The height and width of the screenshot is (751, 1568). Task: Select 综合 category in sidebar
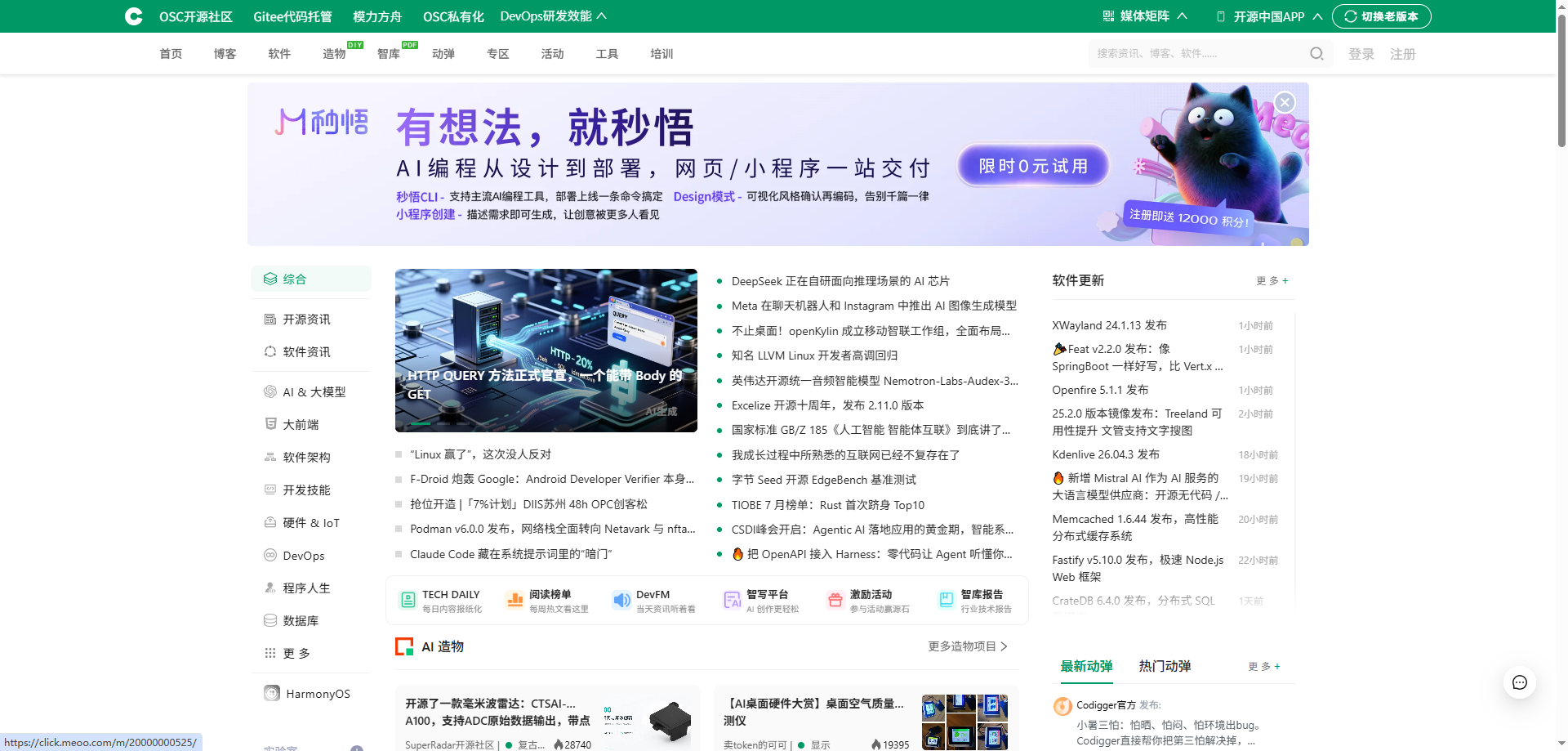point(311,279)
